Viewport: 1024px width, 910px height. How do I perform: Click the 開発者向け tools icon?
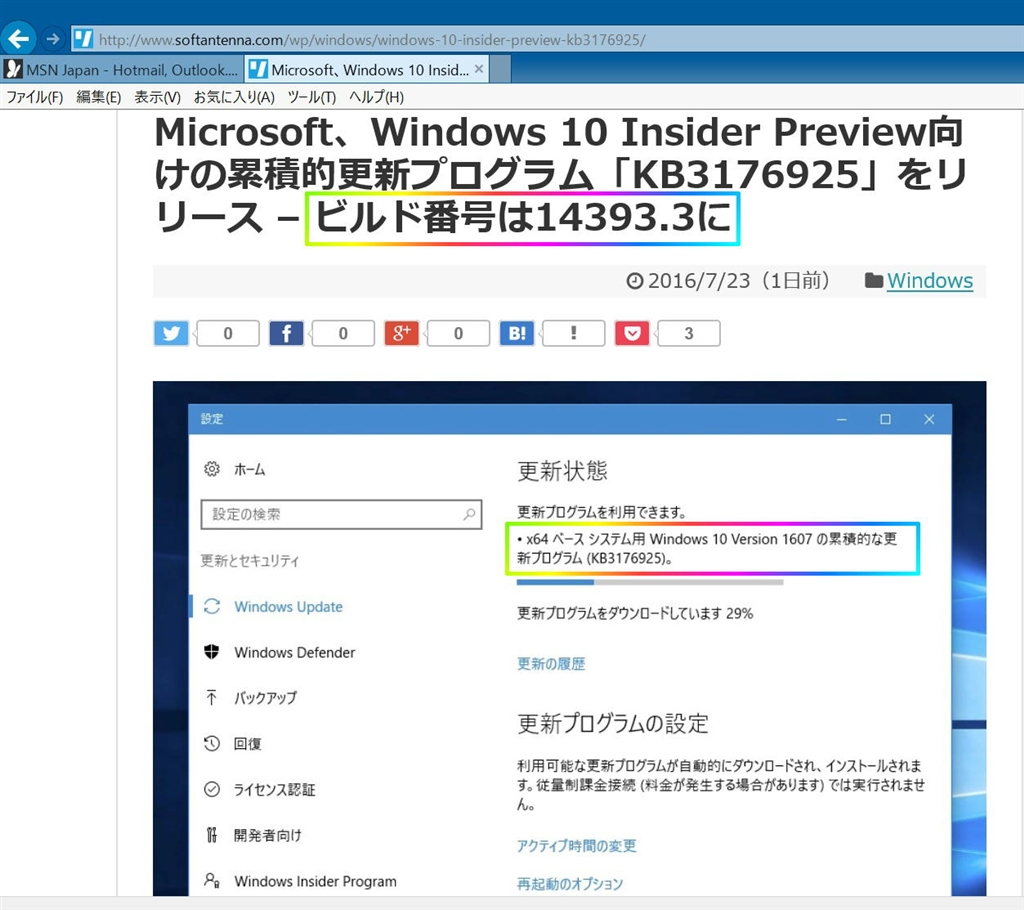click(212, 835)
